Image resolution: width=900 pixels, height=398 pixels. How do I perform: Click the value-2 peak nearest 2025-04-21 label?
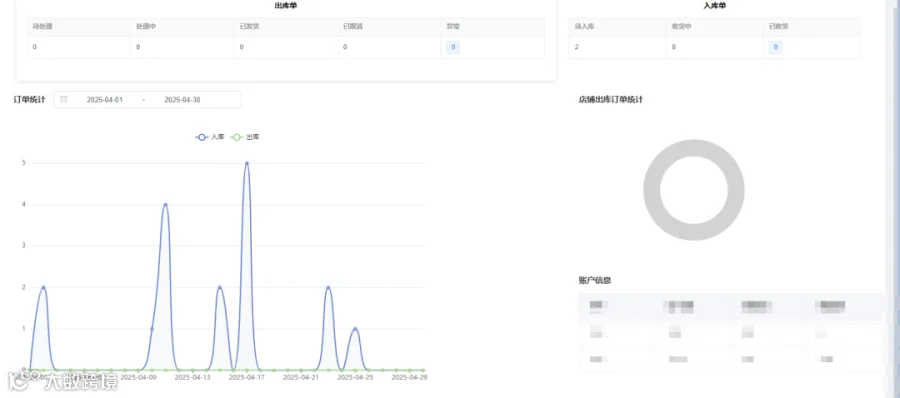pos(328,287)
